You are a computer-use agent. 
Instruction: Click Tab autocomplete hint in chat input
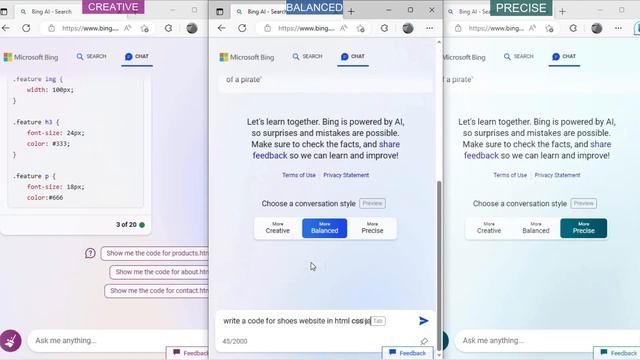378,321
